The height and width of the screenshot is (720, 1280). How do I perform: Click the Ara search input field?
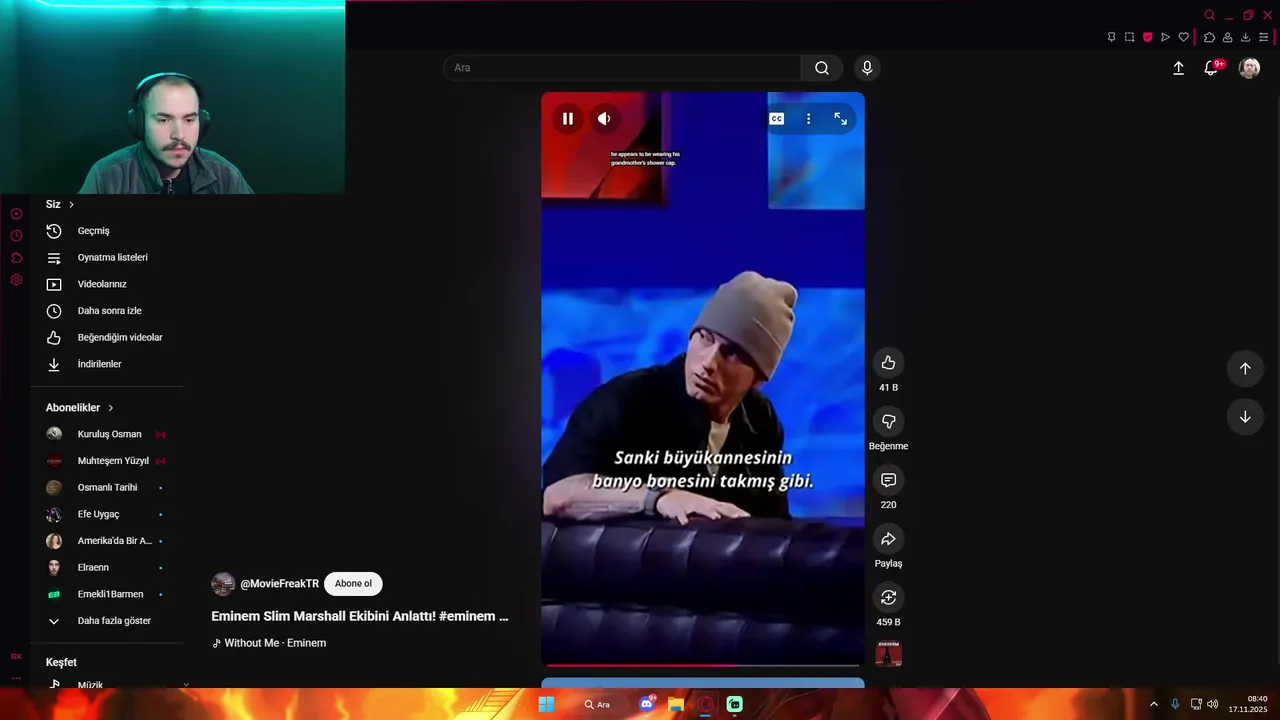(x=622, y=68)
